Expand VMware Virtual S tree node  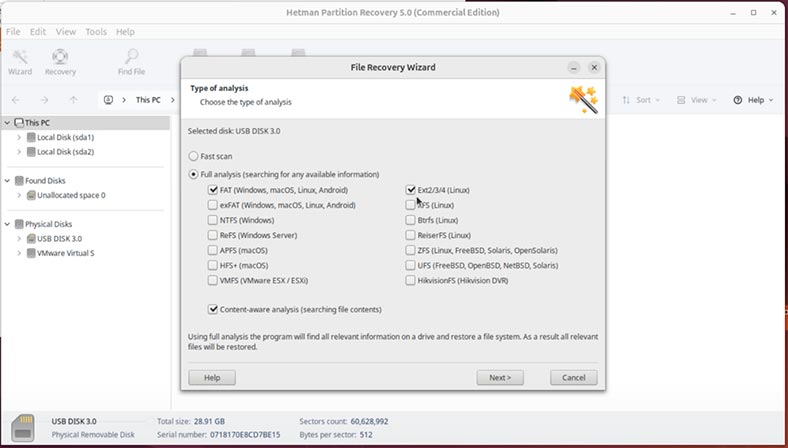click(19, 253)
